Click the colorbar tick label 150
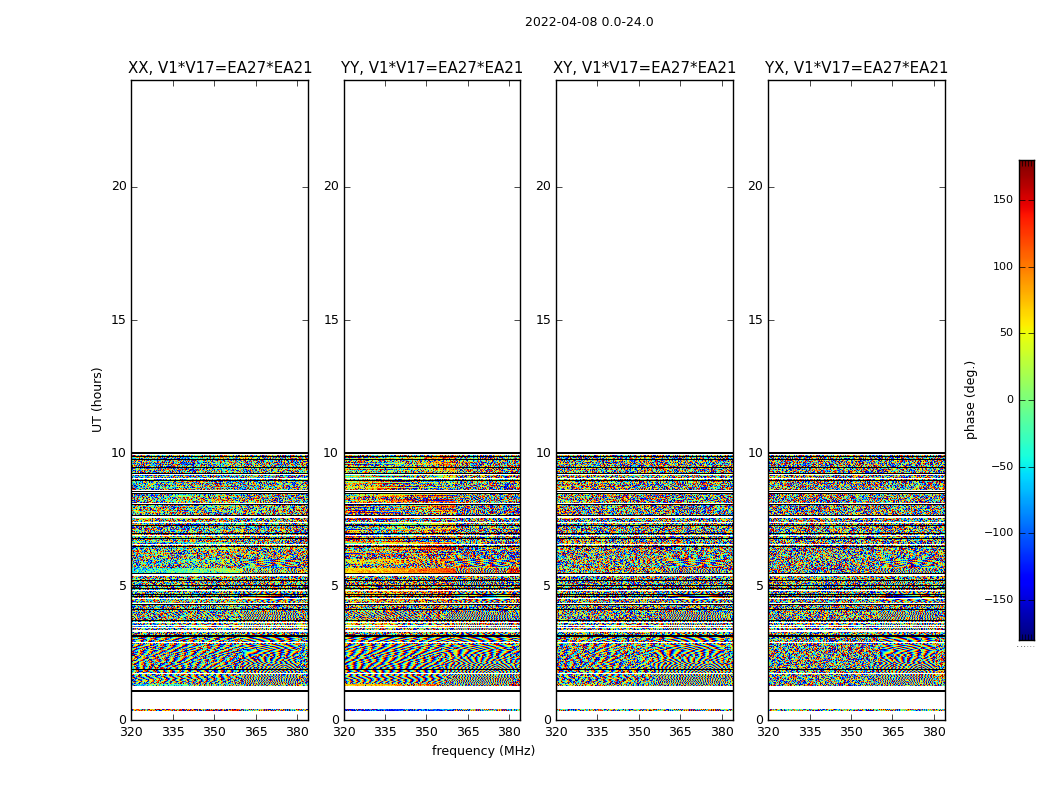The image size is (1050, 800). pos(1003,199)
